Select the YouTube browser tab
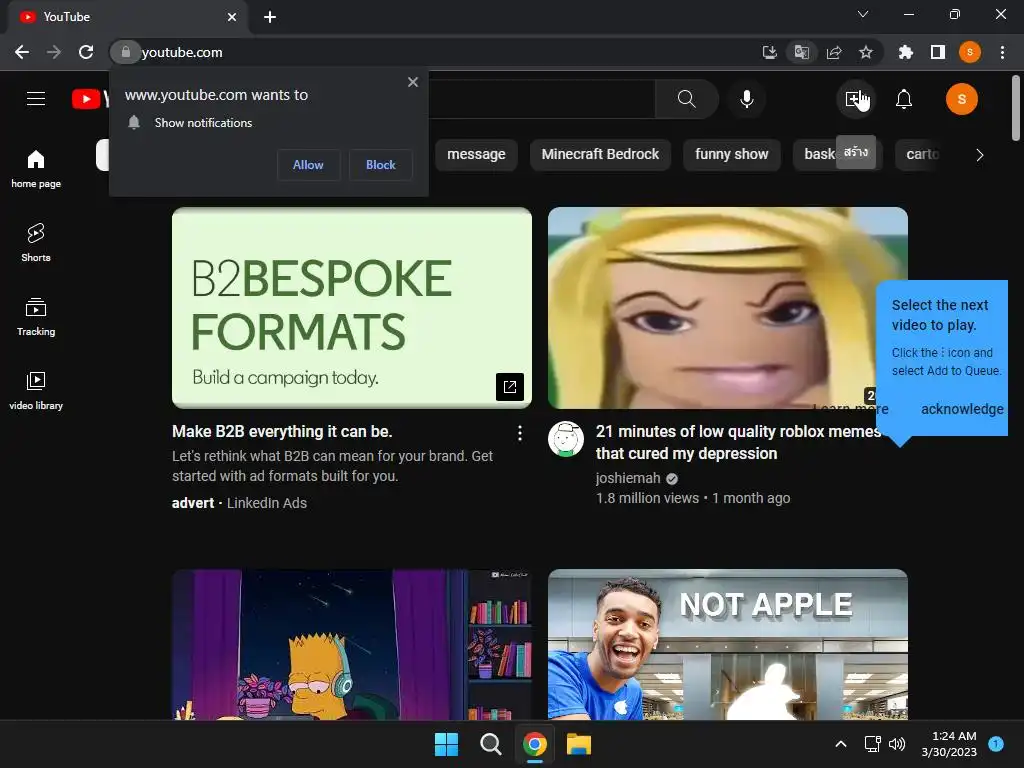The image size is (1024, 768). pyautogui.click(x=127, y=17)
